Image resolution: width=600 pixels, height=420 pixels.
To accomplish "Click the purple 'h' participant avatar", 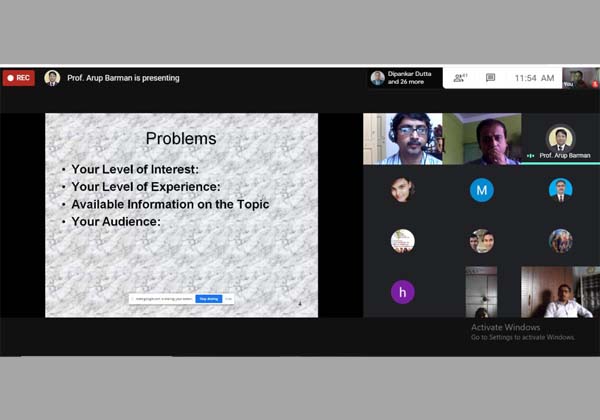I will [403, 292].
